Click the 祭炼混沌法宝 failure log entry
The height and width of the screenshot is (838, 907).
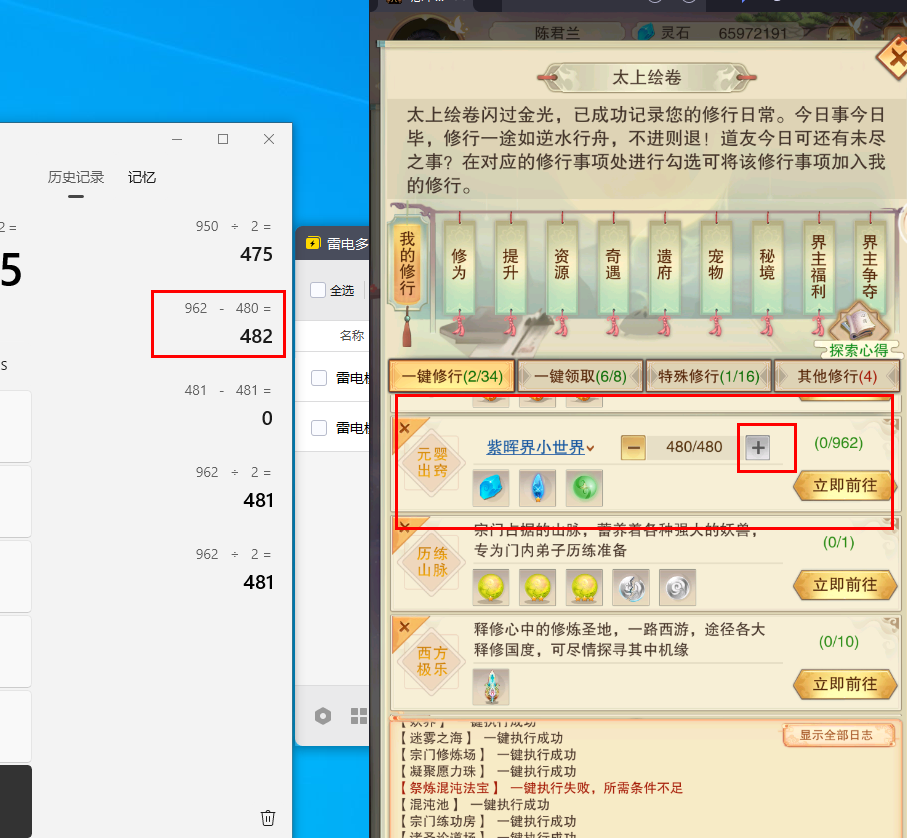(x=541, y=788)
